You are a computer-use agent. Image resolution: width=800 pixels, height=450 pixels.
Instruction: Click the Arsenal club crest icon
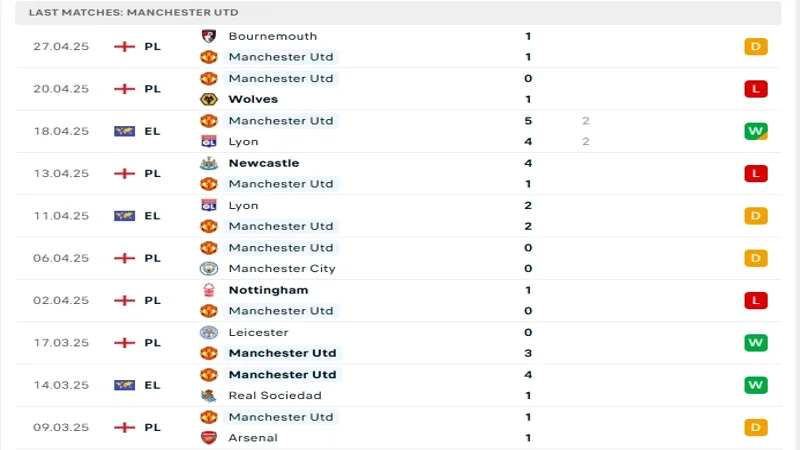[x=208, y=437]
